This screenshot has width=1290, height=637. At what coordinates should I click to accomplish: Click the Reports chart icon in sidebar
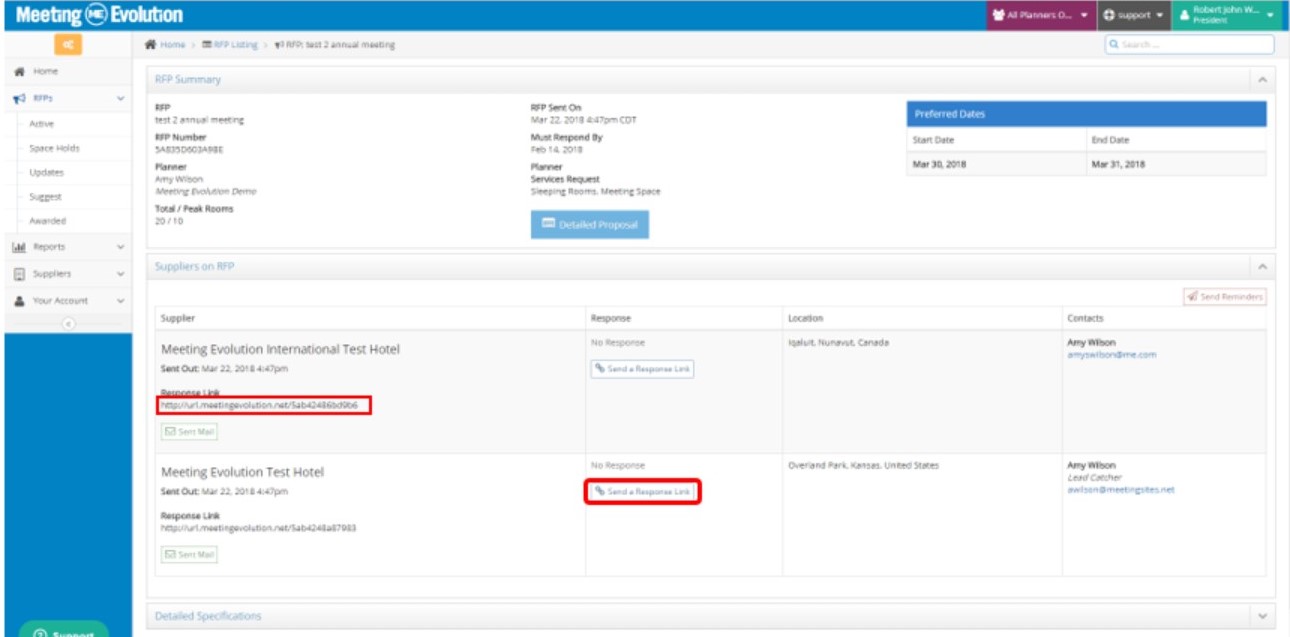19,247
